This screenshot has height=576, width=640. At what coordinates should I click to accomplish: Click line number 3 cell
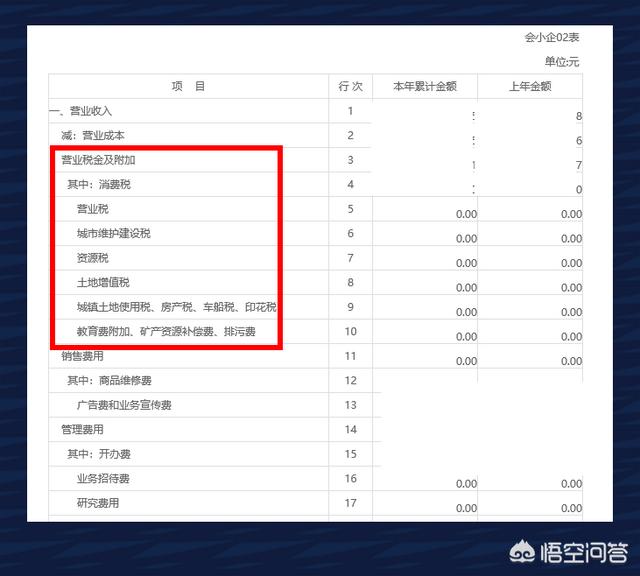[351, 160]
